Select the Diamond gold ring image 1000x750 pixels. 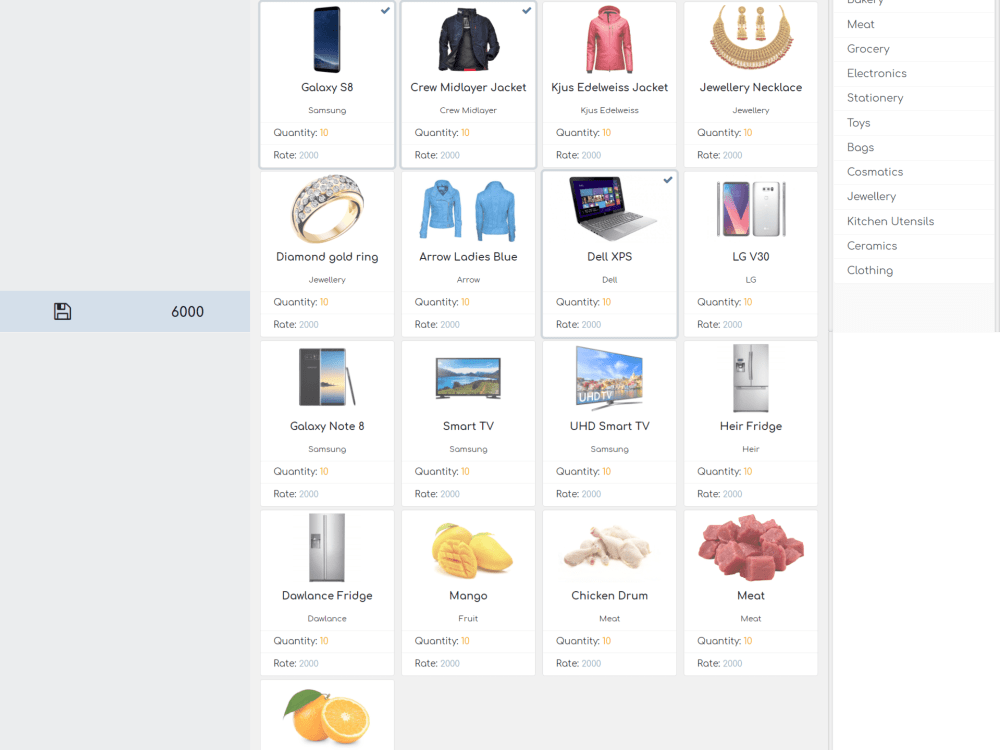click(x=327, y=209)
